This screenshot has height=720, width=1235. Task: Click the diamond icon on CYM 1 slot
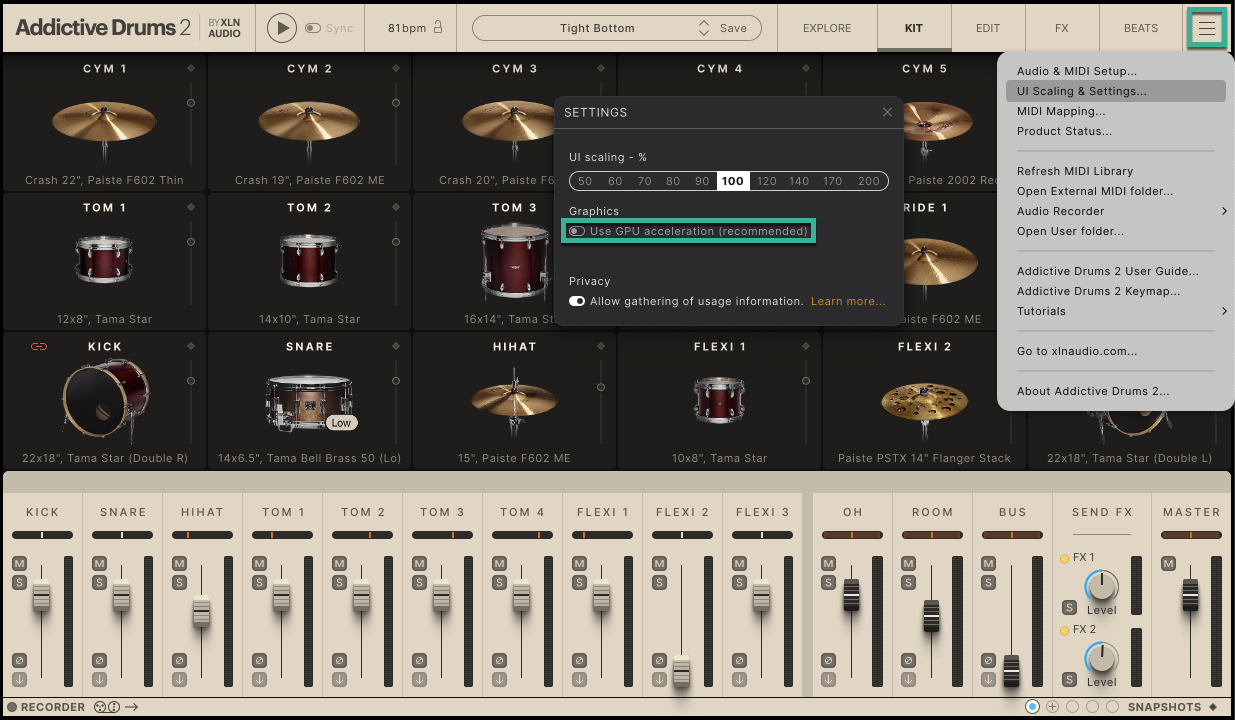click(x=191, y=68)
